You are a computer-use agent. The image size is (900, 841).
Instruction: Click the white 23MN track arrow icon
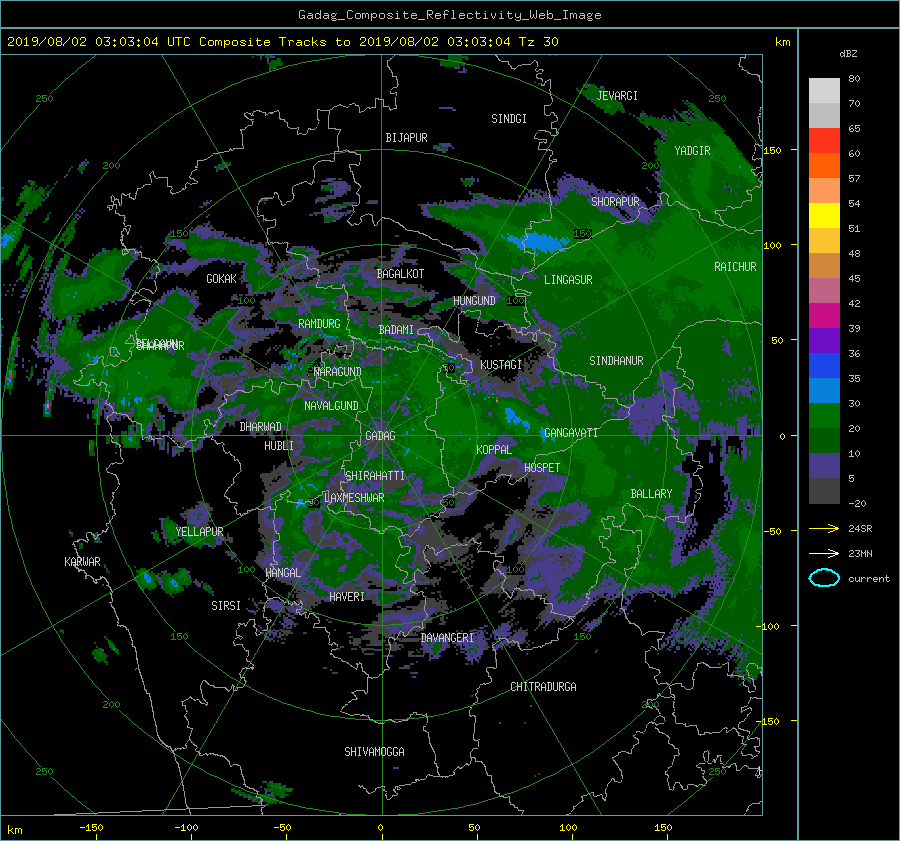[824, 553]
